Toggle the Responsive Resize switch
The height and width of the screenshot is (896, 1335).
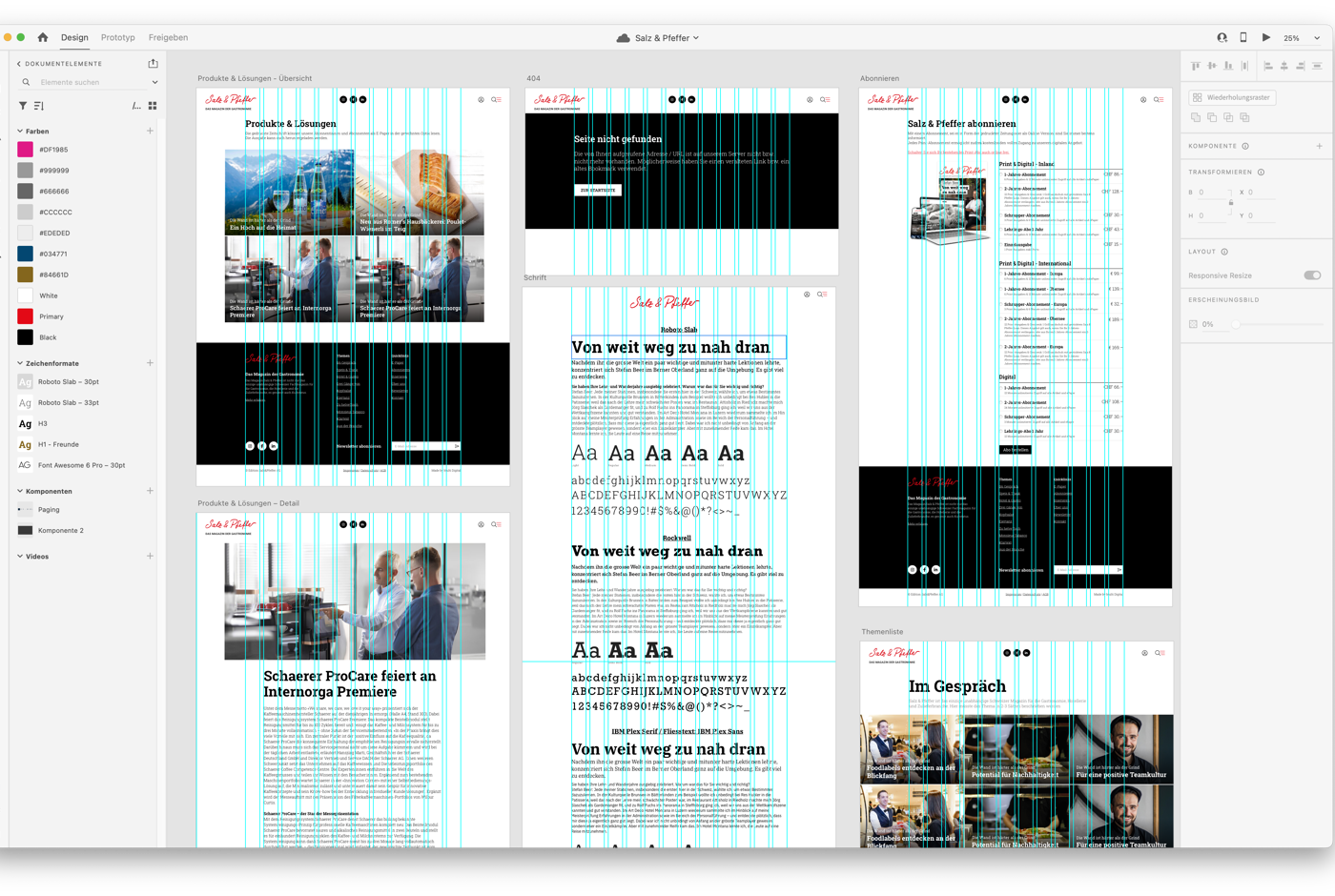(1312, 275)
